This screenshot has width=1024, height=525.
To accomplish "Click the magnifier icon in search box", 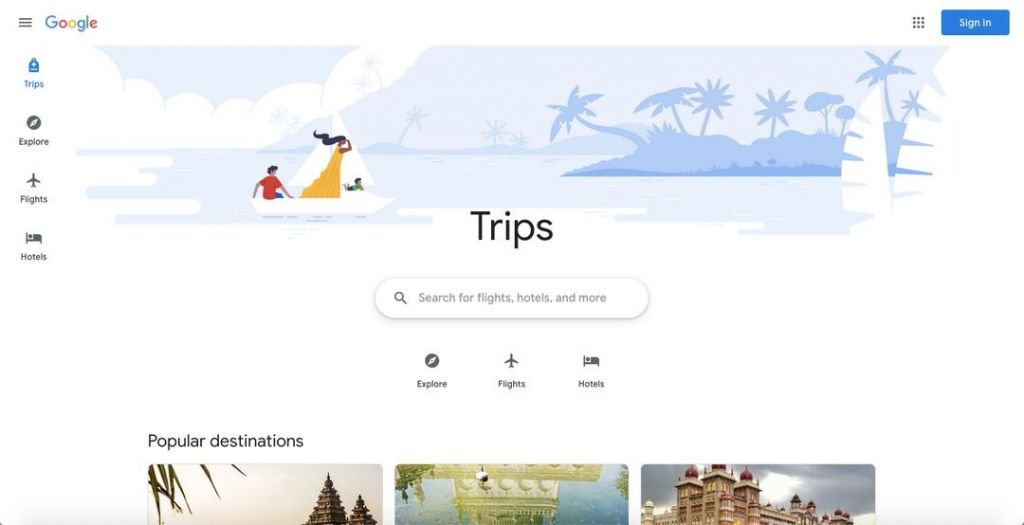I will (400, 298).
